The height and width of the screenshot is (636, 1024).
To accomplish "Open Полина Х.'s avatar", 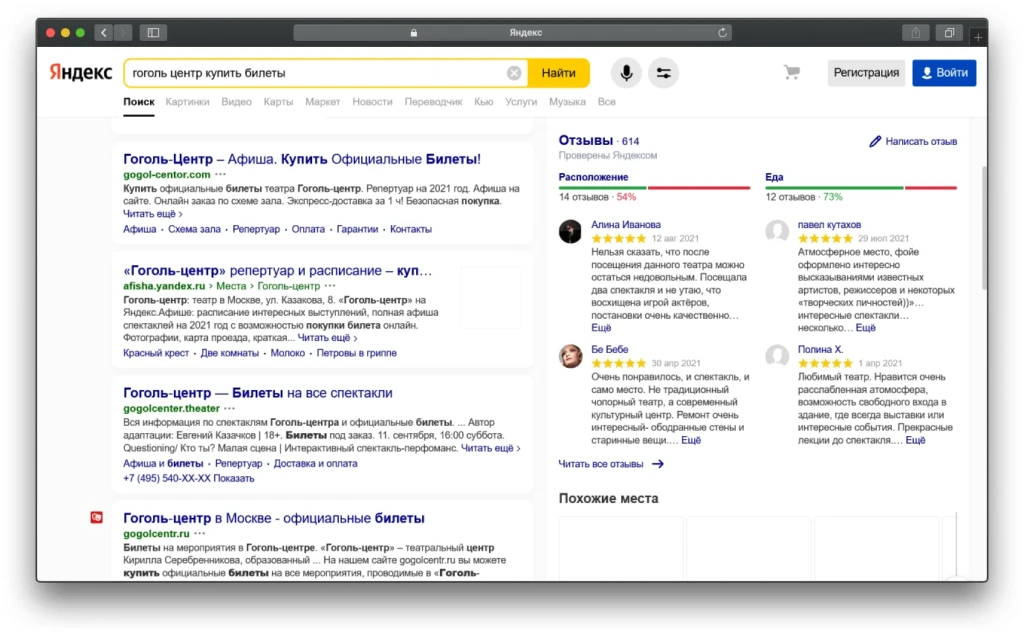I will coord(777,356).
